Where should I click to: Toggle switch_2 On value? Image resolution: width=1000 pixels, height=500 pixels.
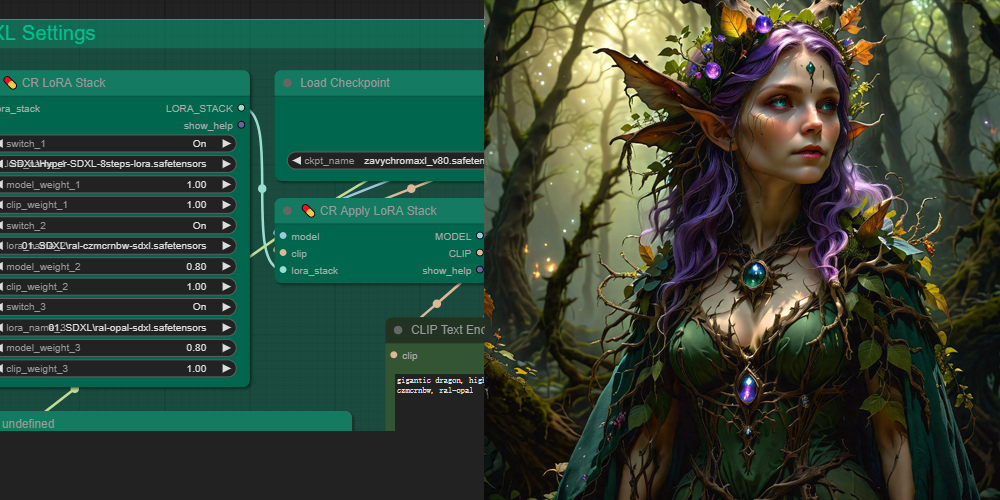coord(200,225)
